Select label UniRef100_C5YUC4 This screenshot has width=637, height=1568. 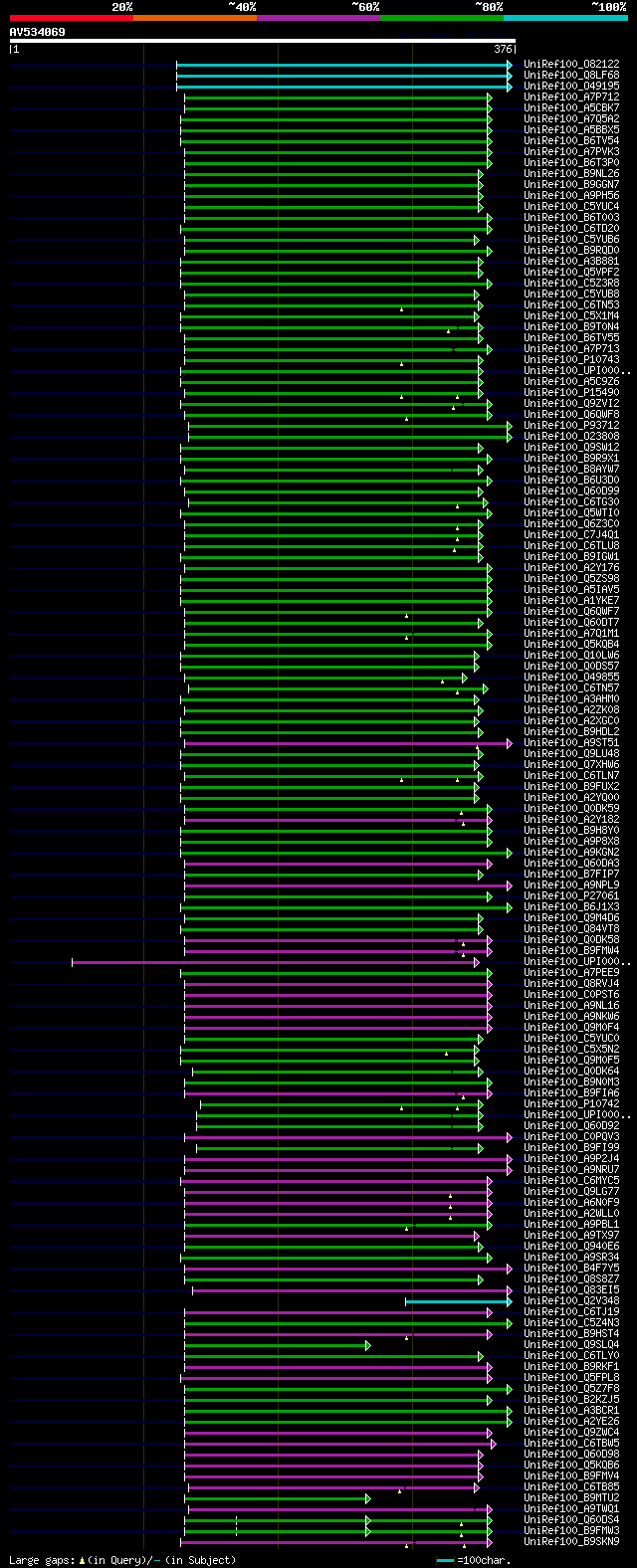point(571,206)
